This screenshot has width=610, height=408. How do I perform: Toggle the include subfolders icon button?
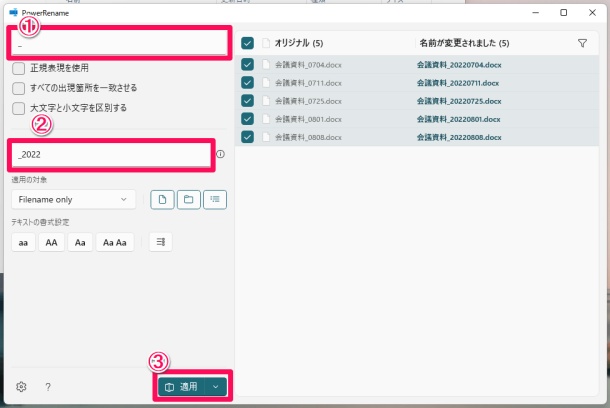pos(215,200)
